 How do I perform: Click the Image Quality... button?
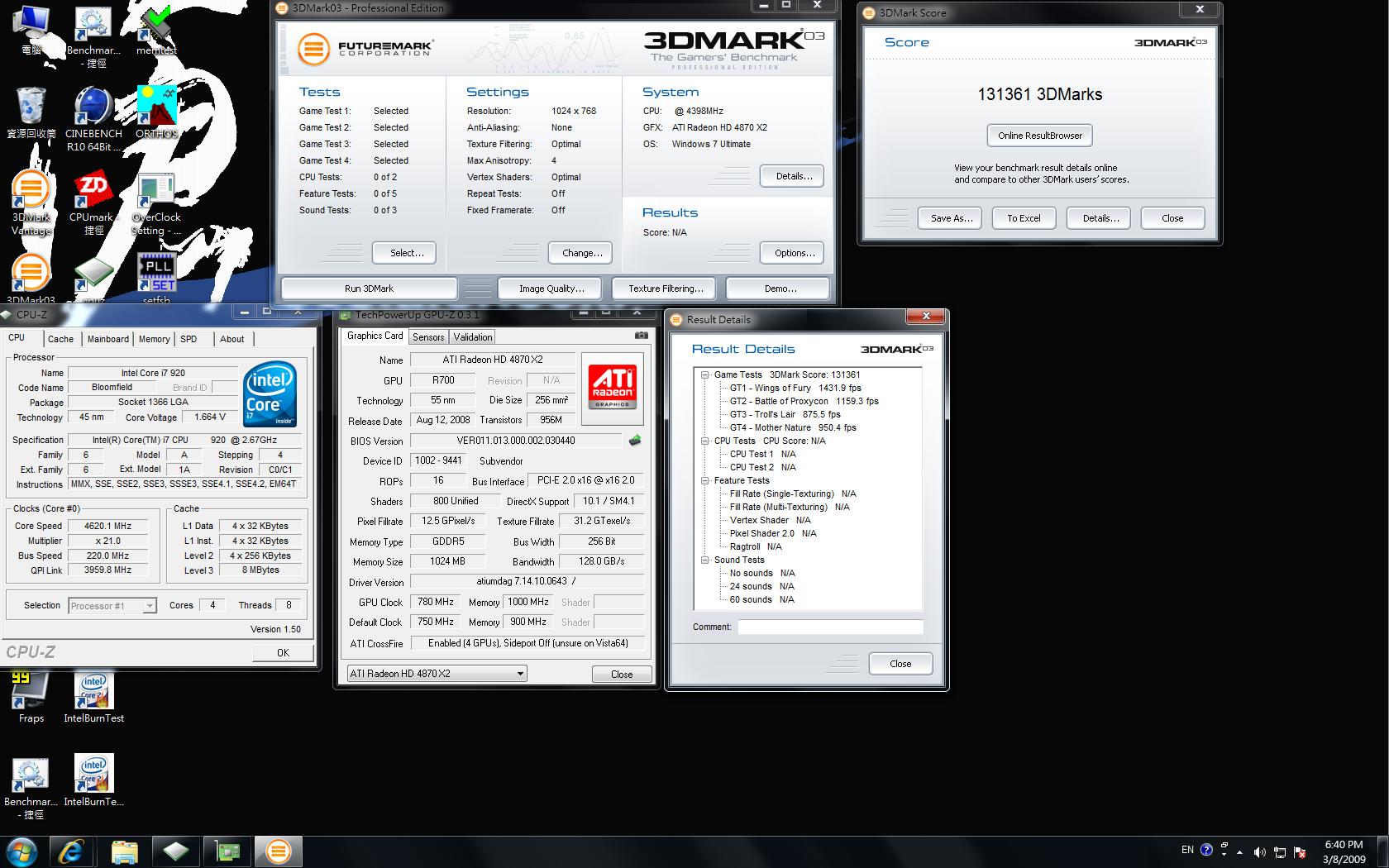tap(551, 289)
